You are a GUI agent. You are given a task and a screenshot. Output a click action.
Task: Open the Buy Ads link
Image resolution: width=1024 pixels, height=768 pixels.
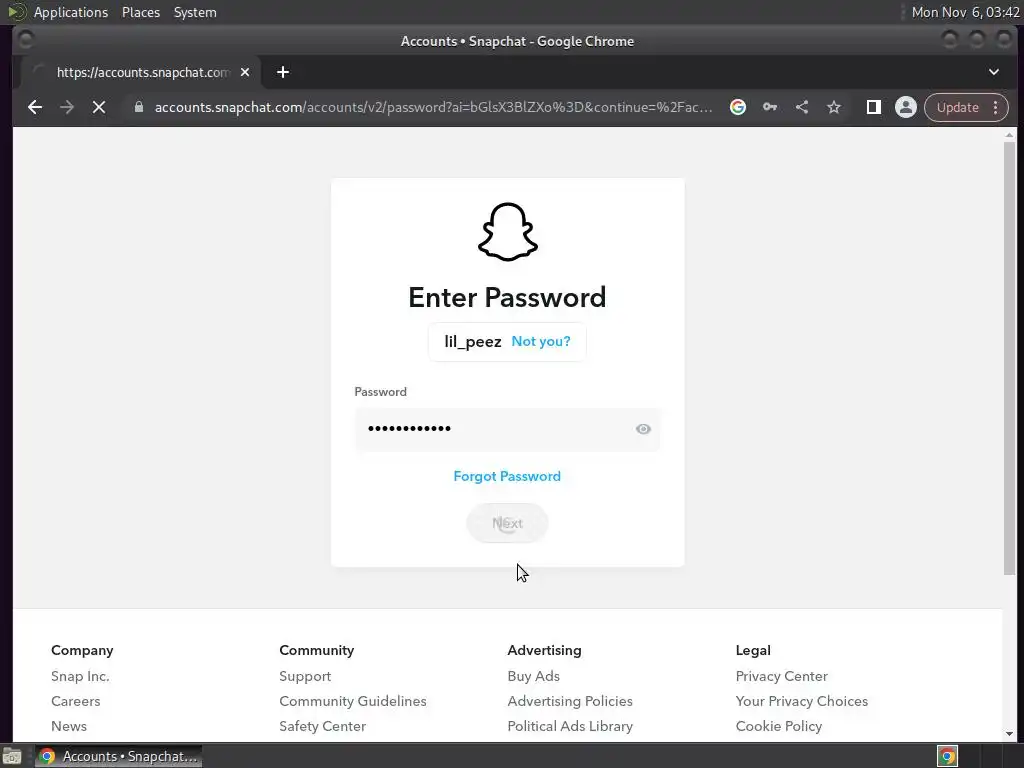[x=534, y=677]
